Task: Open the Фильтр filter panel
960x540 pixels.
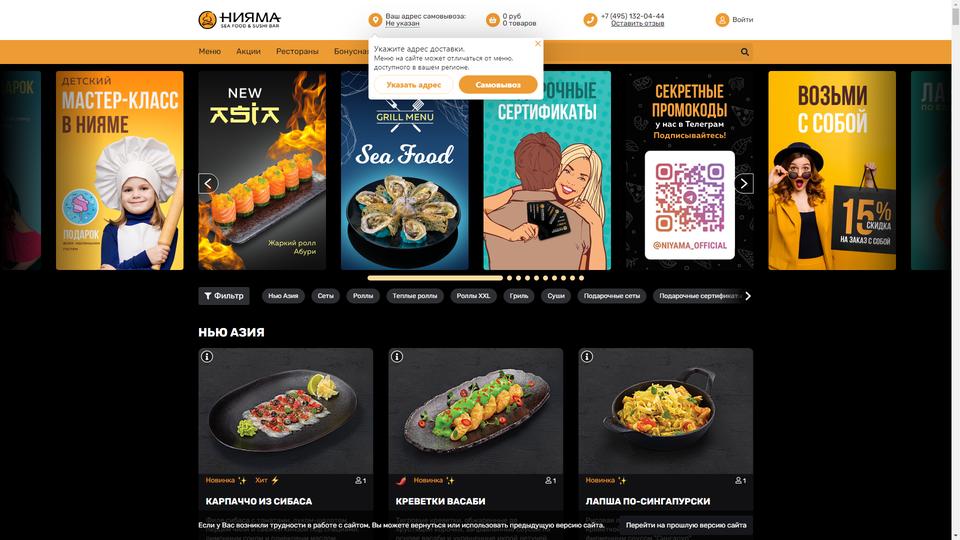Action: (x=223, y=296)
